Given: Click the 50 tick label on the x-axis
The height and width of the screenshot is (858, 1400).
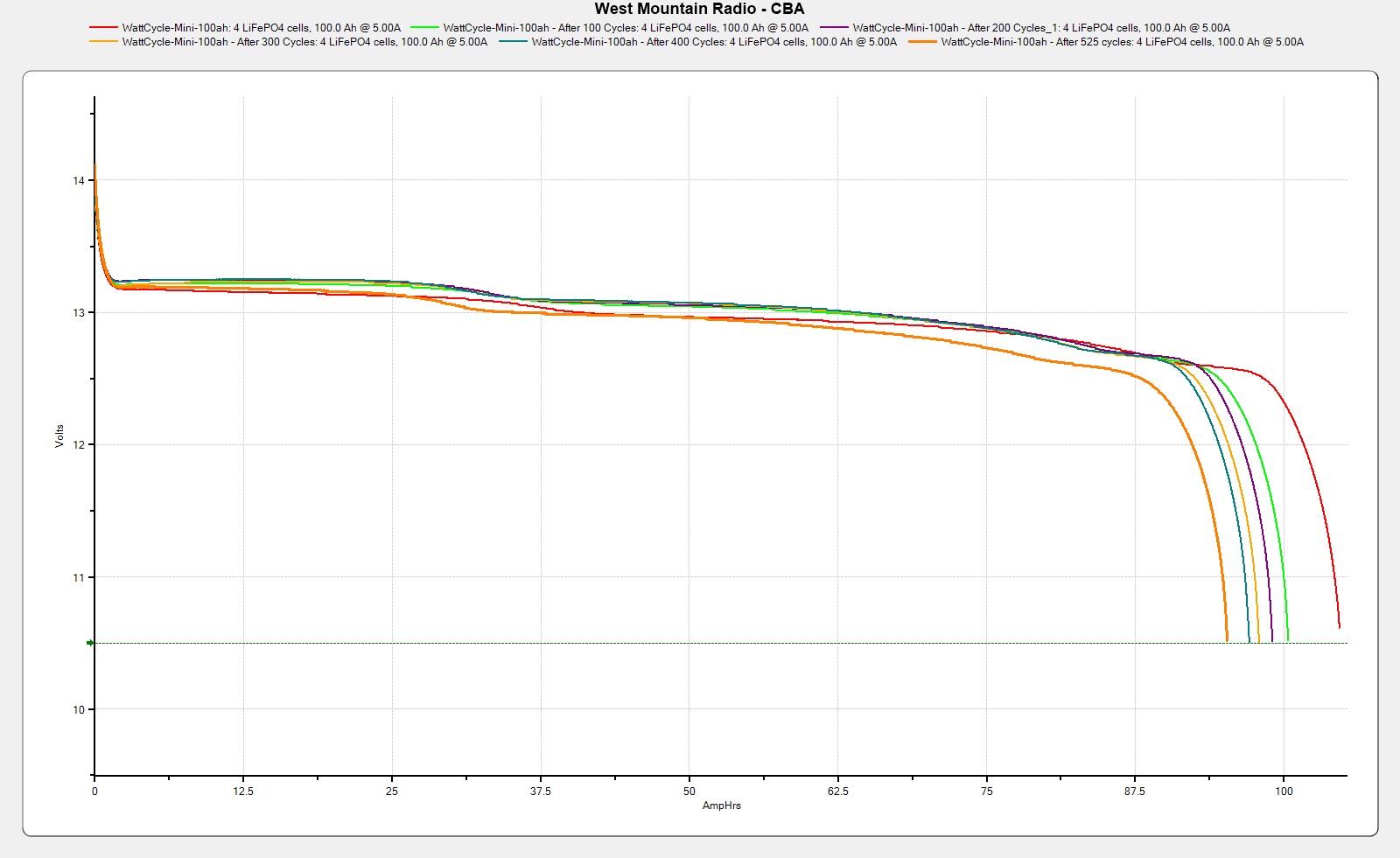Looking at the screenshot, I should [x=689, y=792].
